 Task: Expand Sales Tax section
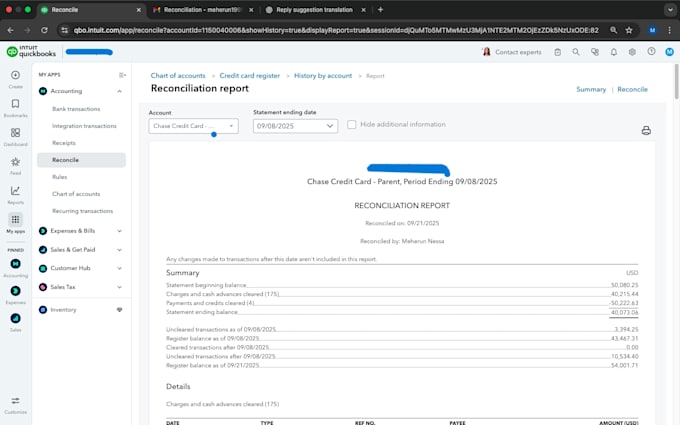119,287
